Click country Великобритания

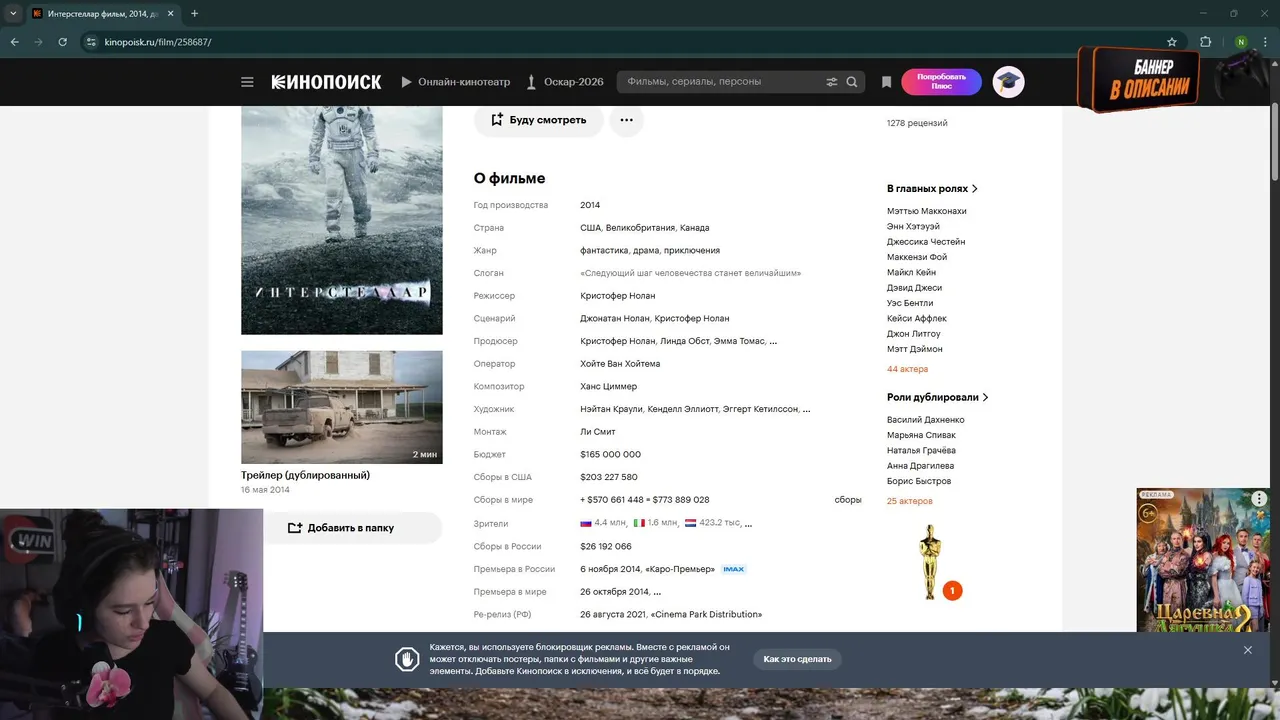point(641,228)
